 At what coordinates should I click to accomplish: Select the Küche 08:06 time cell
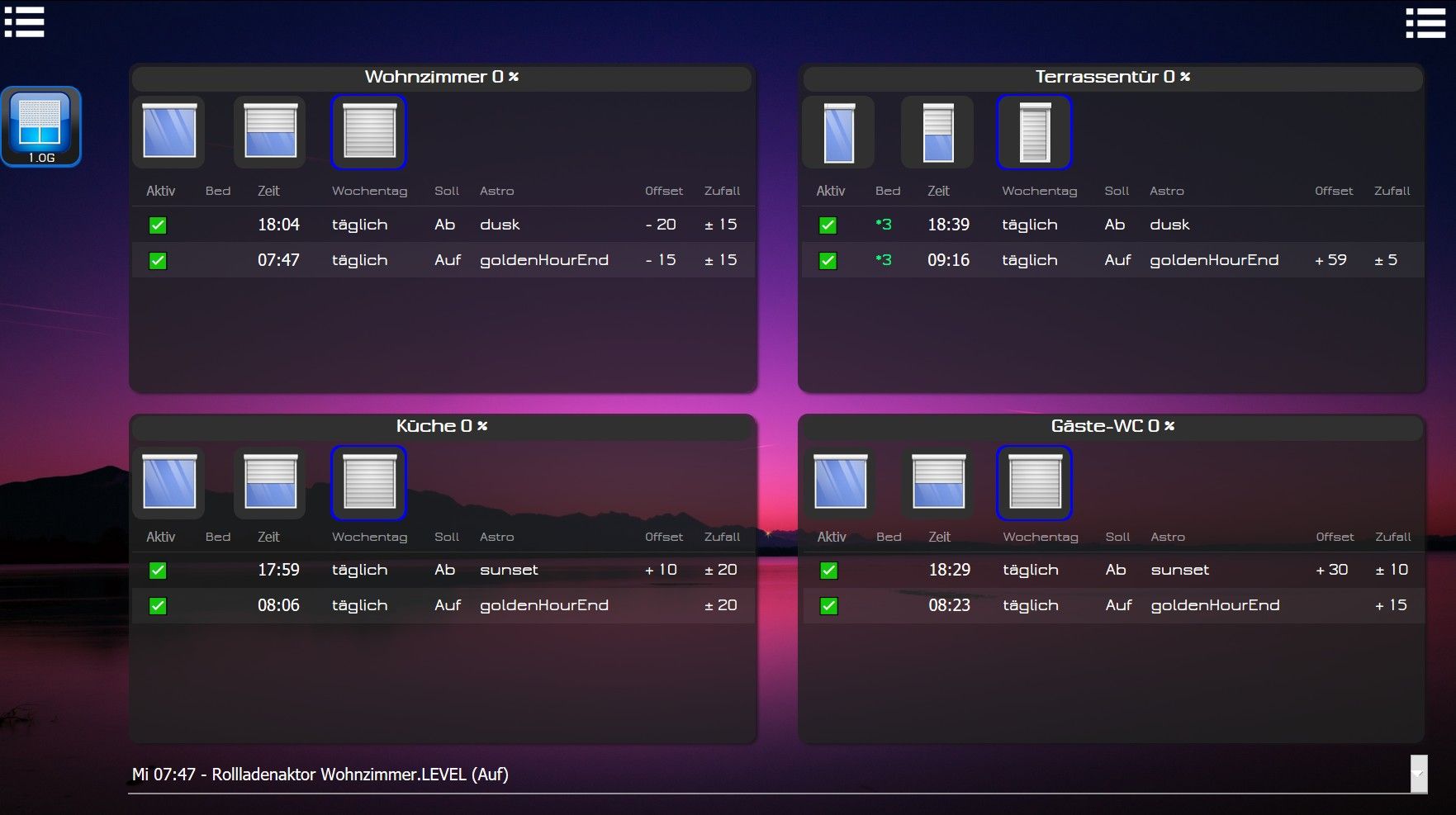(x=278, y=605)
